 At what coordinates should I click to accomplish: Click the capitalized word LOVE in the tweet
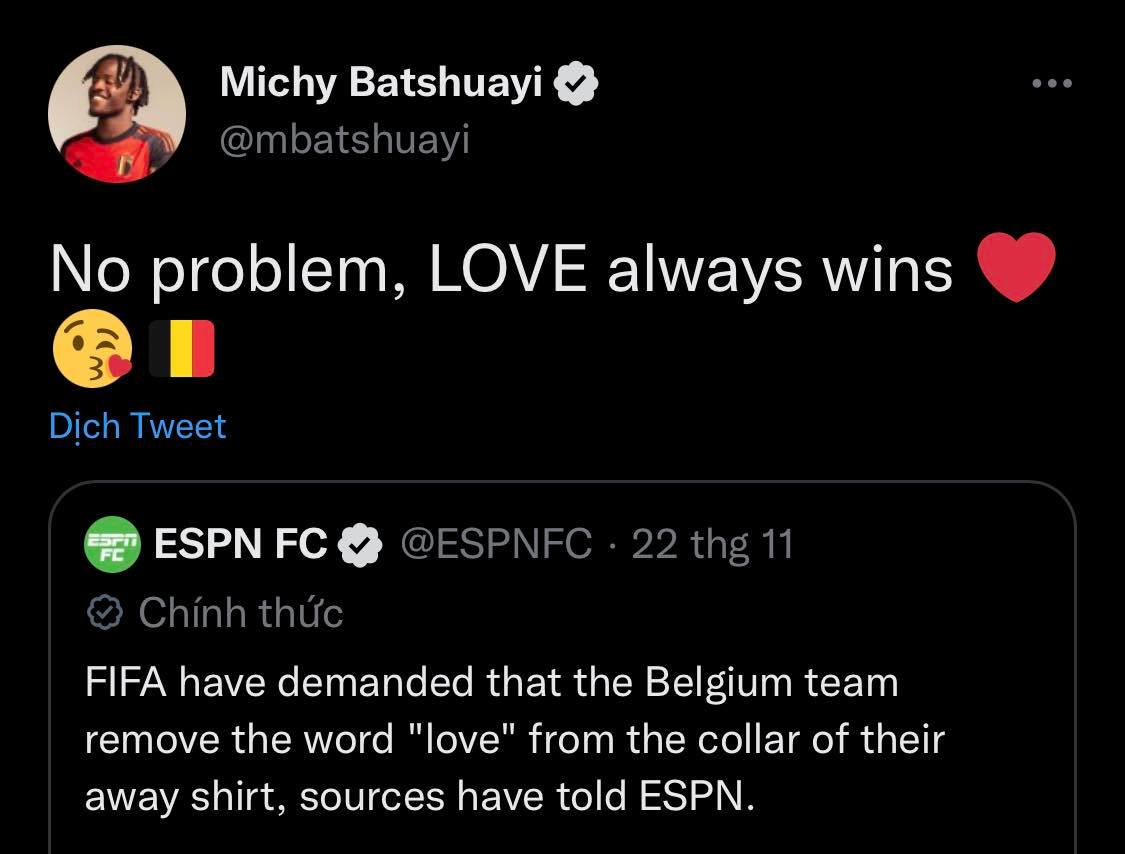[x=508, y=269]
